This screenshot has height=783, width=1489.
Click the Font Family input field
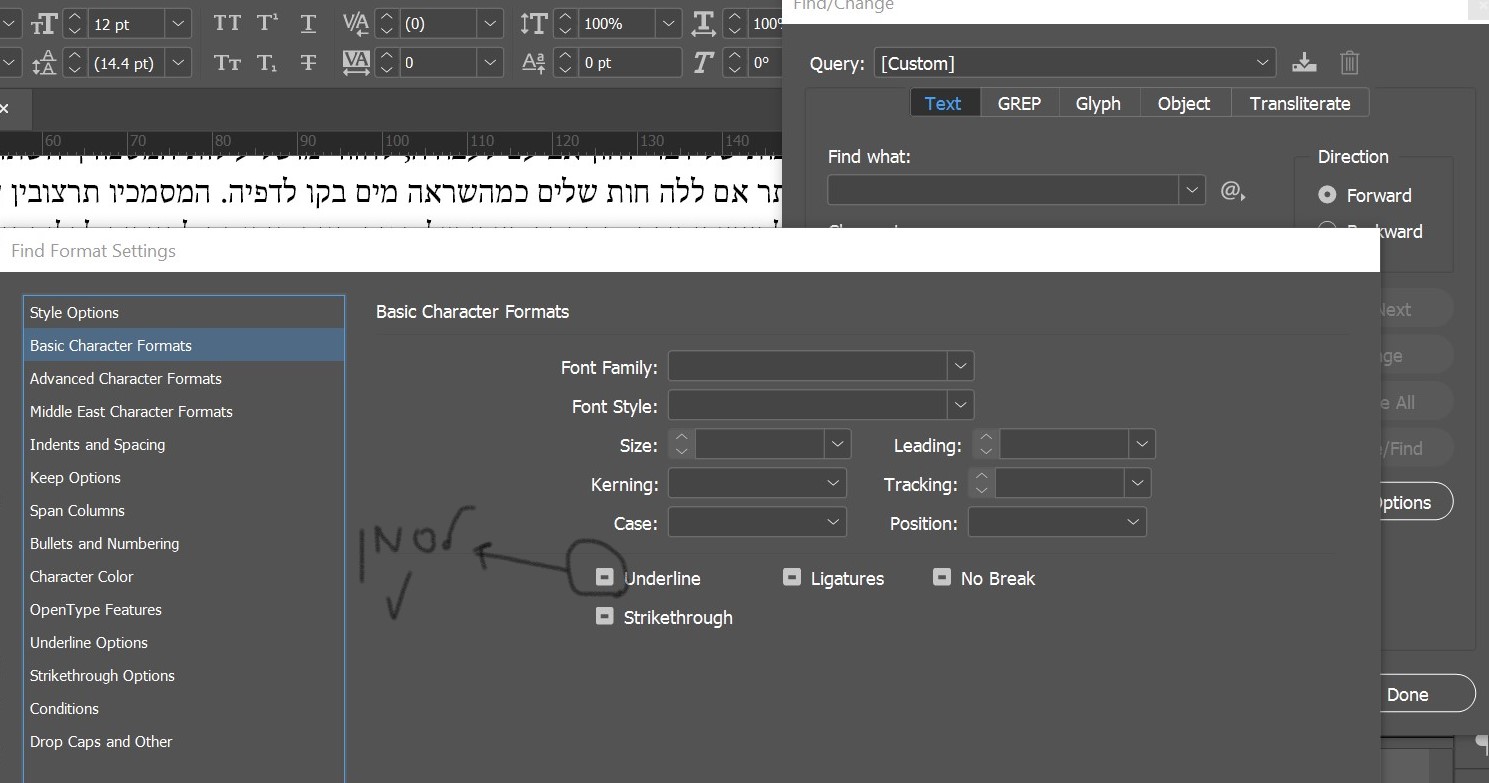pyautogui.click(x=808, y=366)
